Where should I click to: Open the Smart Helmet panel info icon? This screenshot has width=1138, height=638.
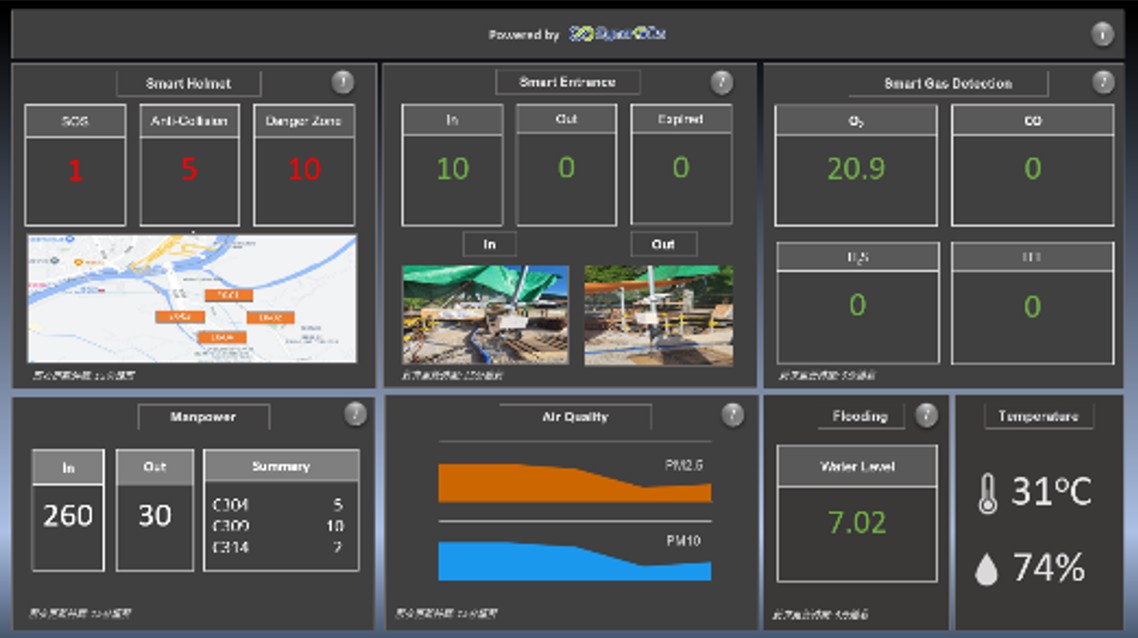click(342, 82)
